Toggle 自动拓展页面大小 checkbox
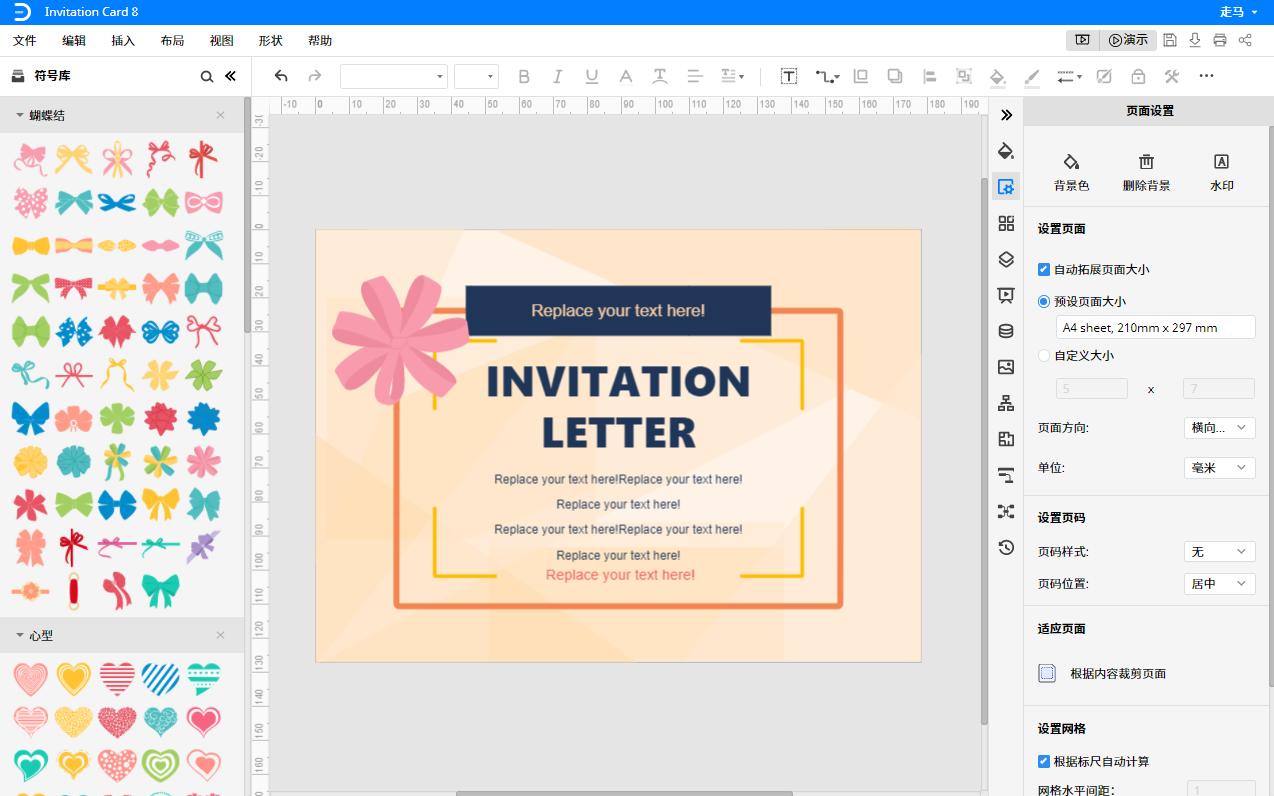The width and height of the screenshot is (1274, 796). pos(1044,269)
